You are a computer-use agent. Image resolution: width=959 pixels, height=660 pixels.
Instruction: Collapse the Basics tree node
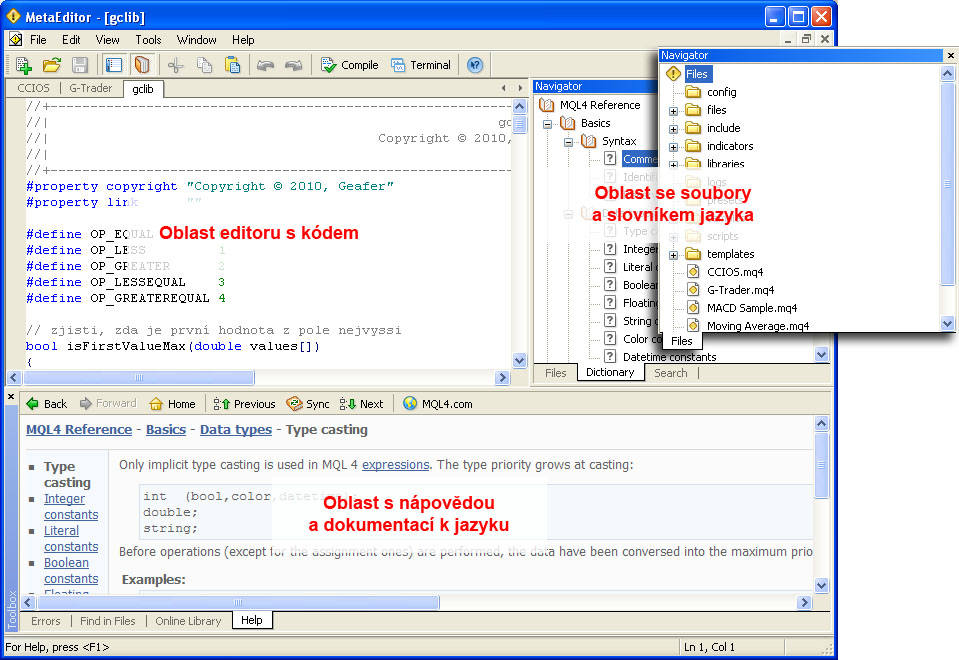[547, 123]
